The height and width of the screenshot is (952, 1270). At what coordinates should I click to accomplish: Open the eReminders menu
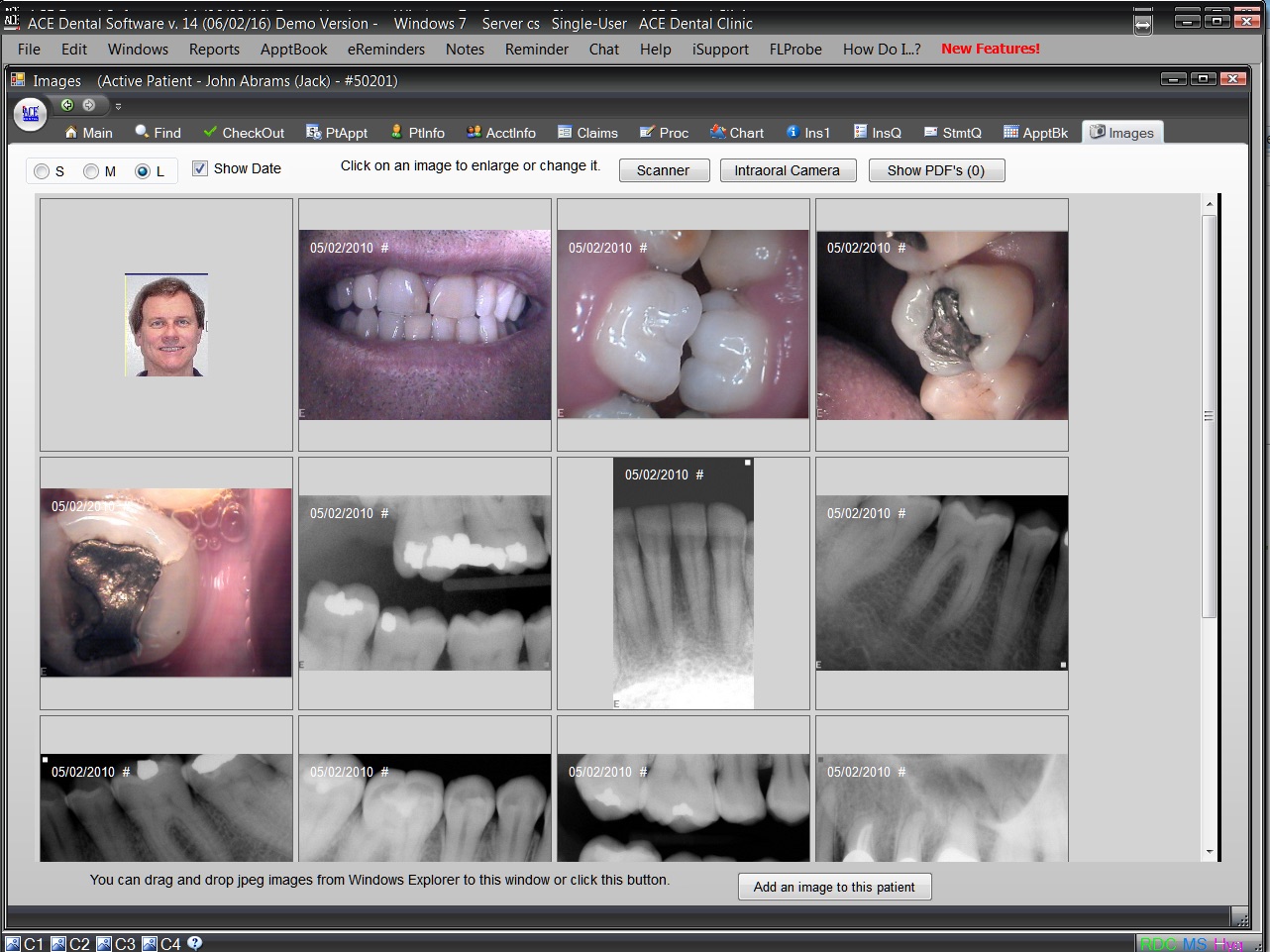386,49
